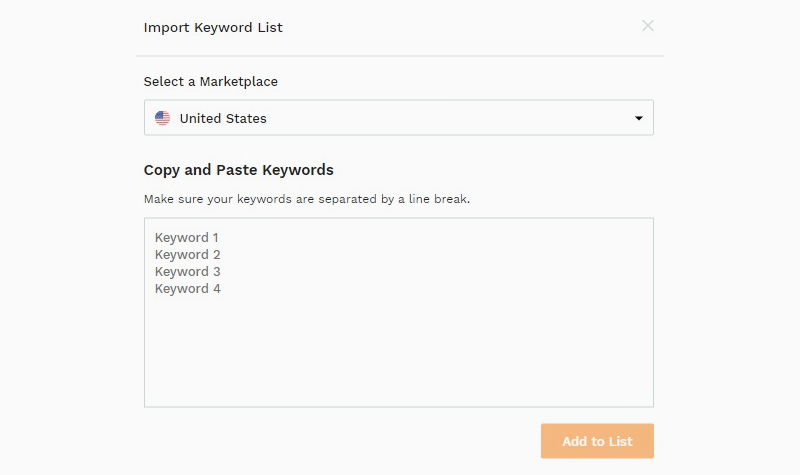Click the line break helper text
This screenshot has height=475, width=800.
point(307,199)
